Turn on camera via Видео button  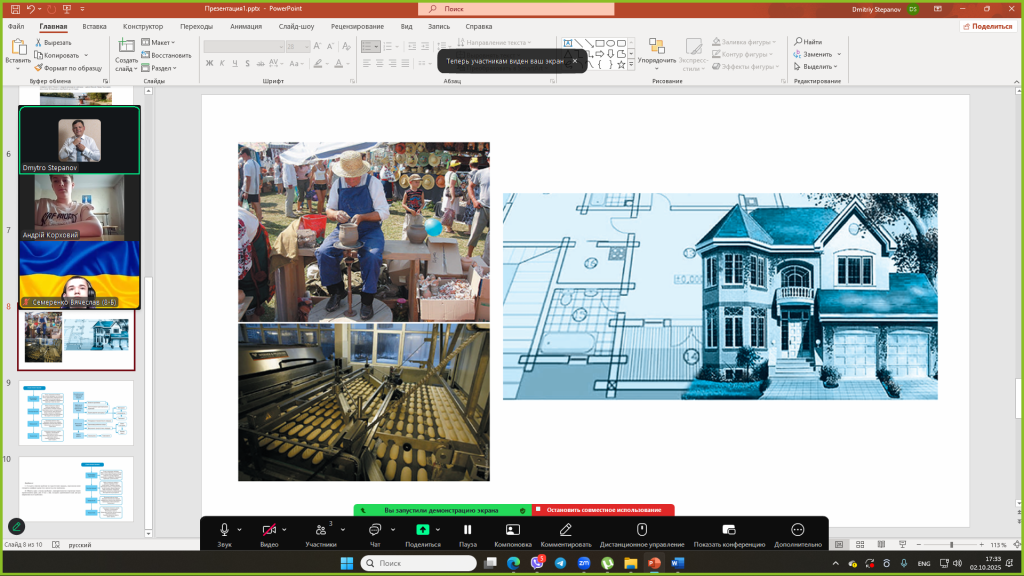[x=268, y=530]
